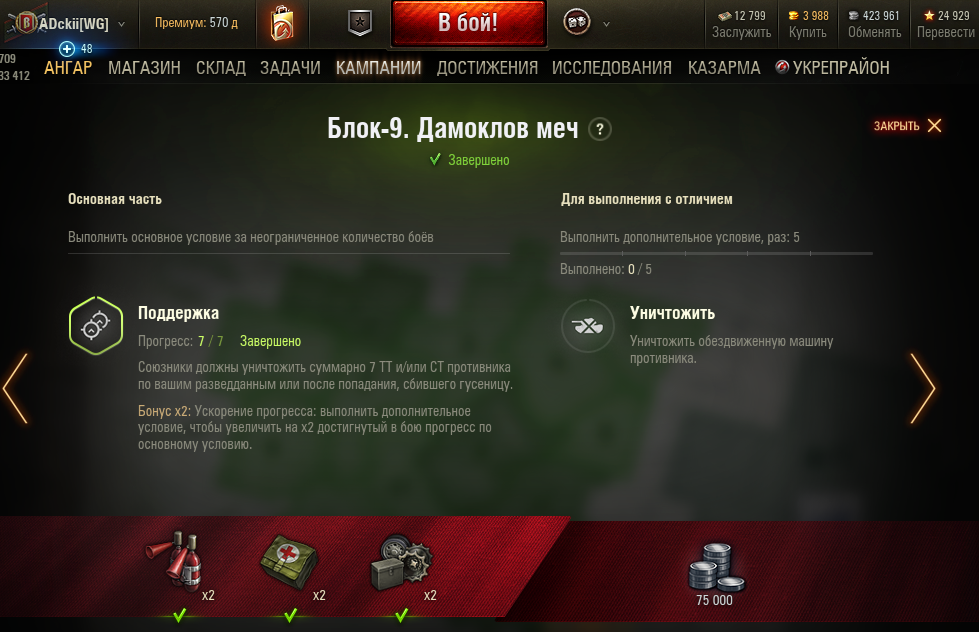The width and height of the screenshot is (979, 632).
Task: Open mission help question mark icon
Action: (x=600, y=129)
